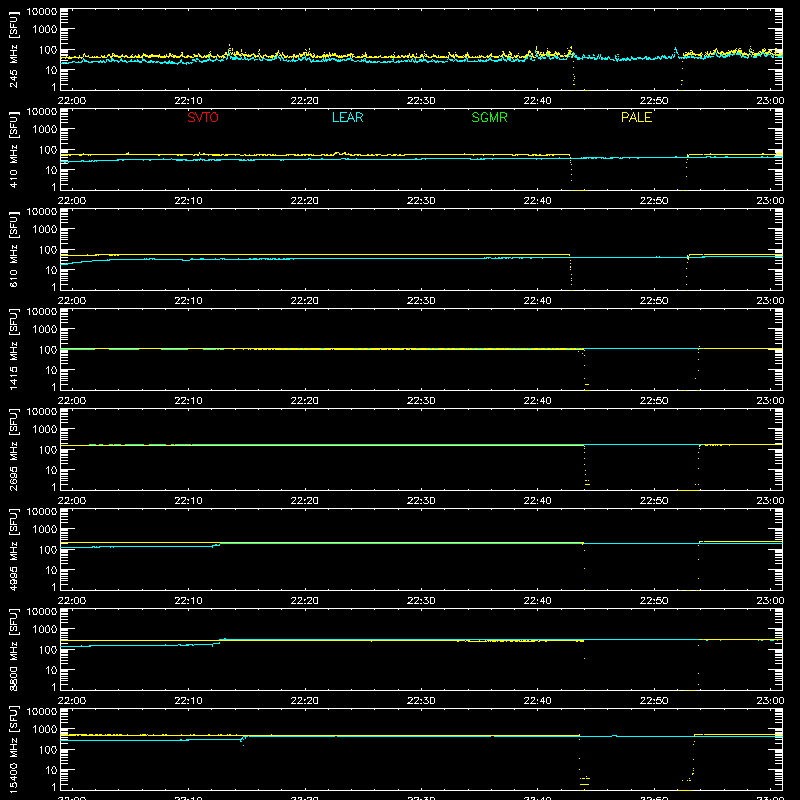Click the 10 tick on the 1415 MHz axis
Viewport: 800px width, 800px height.
(51, 370)
